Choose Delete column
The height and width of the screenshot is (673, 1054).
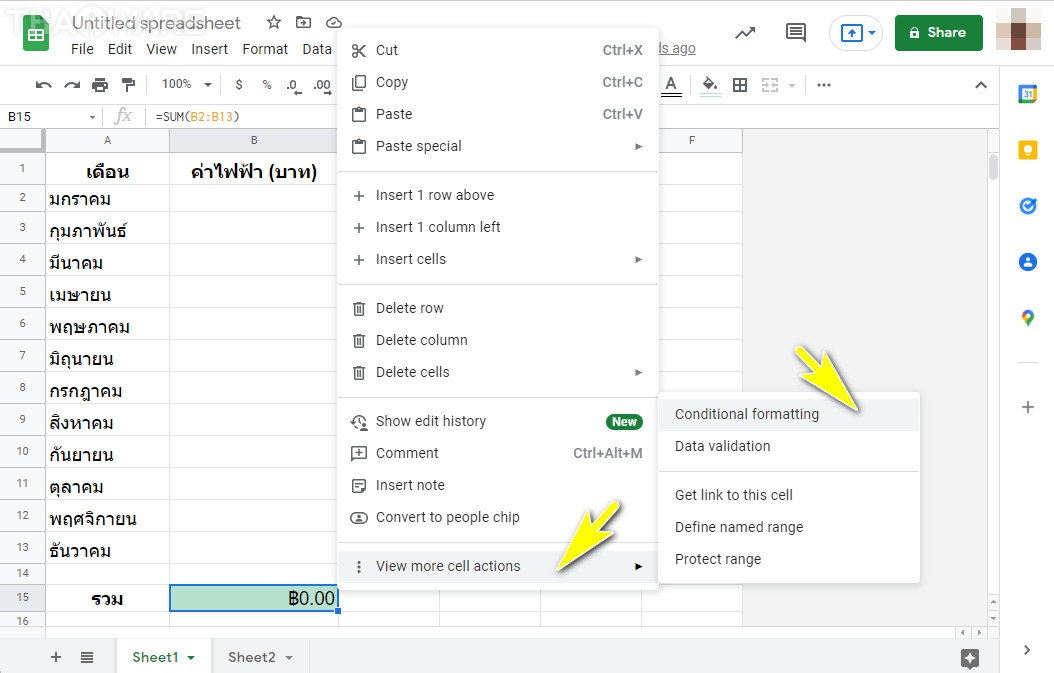click(497, 340)
